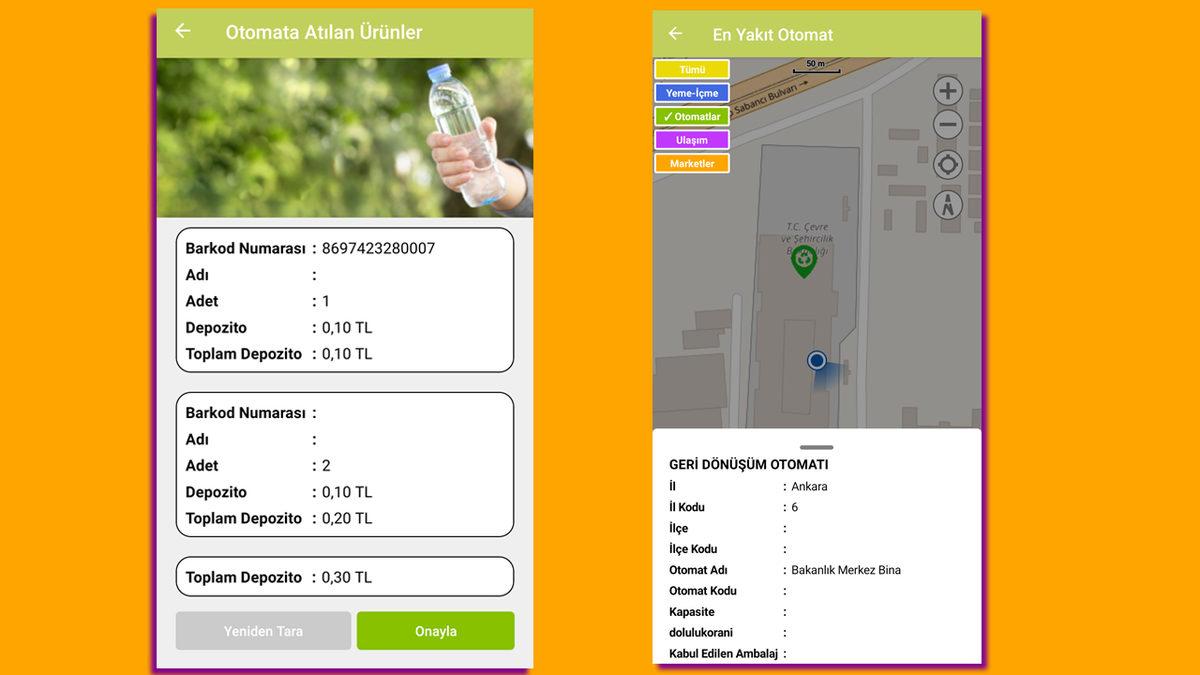1200x675 pixels.
Task: Uncheck the Otomatlar map filter
Action: 692,117
